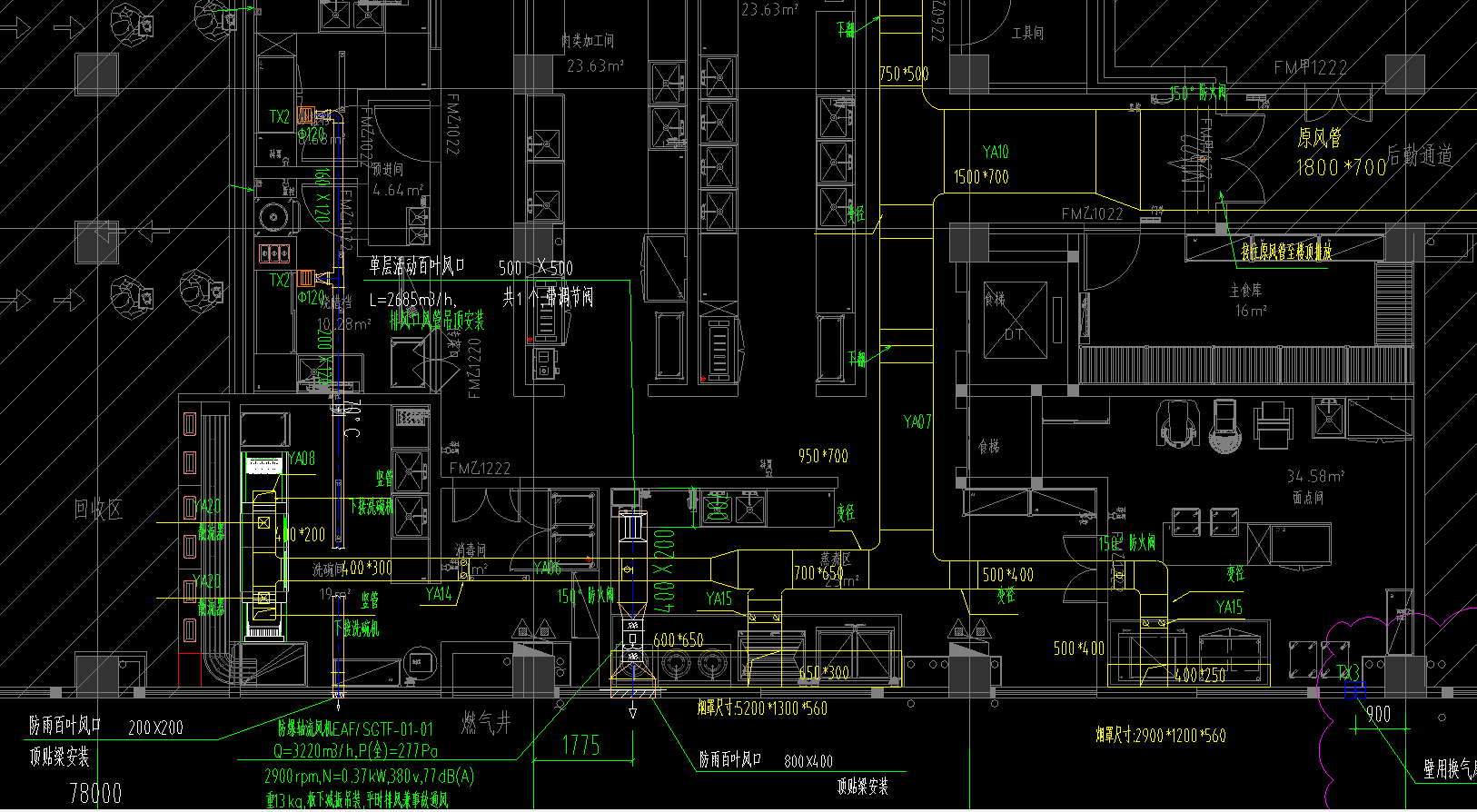The width and height of the screenshot is (1477, 812).
Task: Click the 1775 dimension value
Action: pos(580,746)
